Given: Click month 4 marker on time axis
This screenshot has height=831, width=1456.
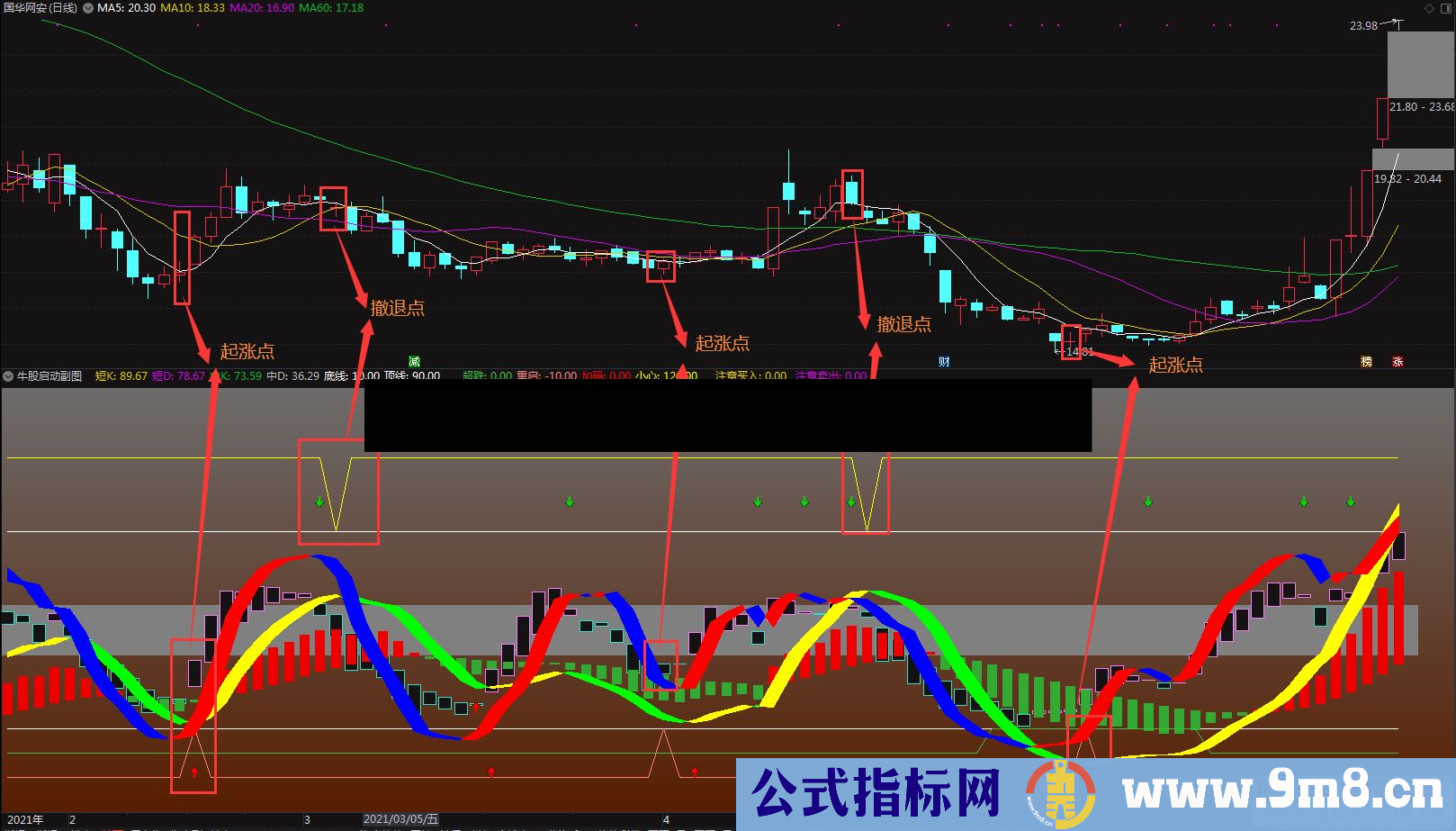Looking at the screenshot, I should pyautogui.click(x=666, y=819).
